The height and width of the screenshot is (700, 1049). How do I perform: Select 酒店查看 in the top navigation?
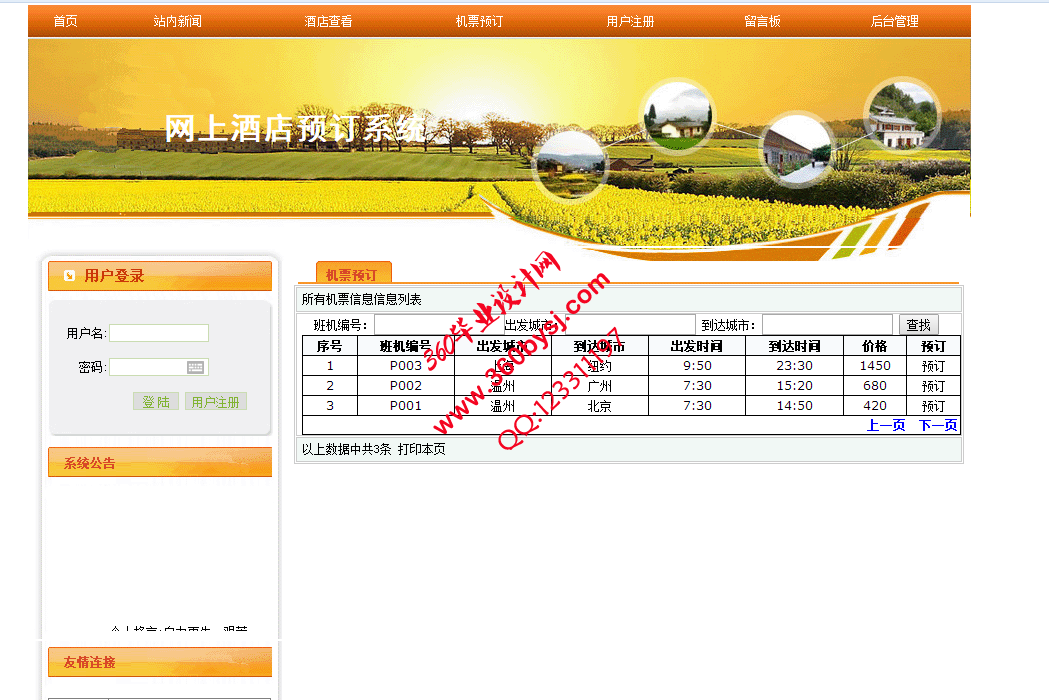(328, 21)
